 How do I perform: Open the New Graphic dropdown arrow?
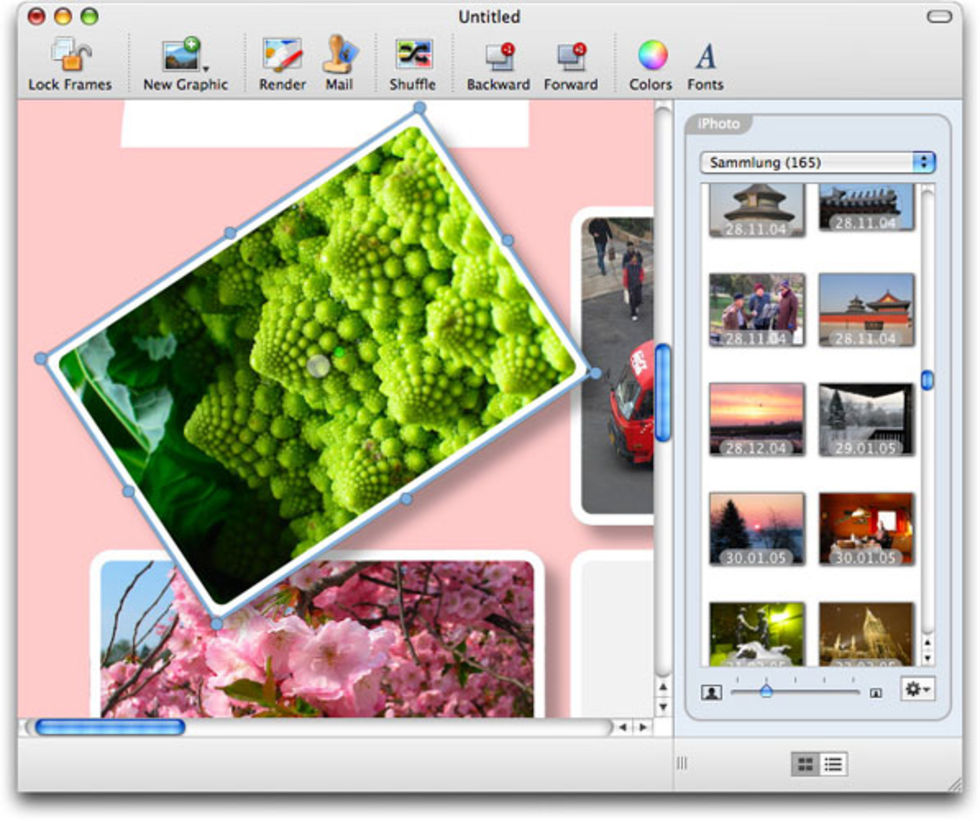pos(206,68)
